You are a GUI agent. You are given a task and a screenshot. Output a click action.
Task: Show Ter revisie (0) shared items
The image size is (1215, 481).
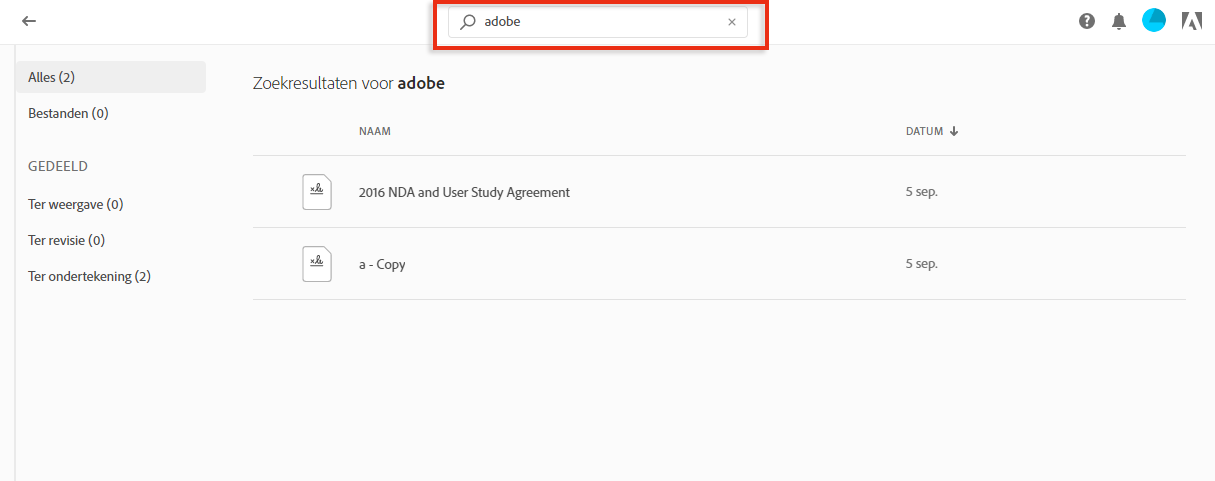point(66,240)
